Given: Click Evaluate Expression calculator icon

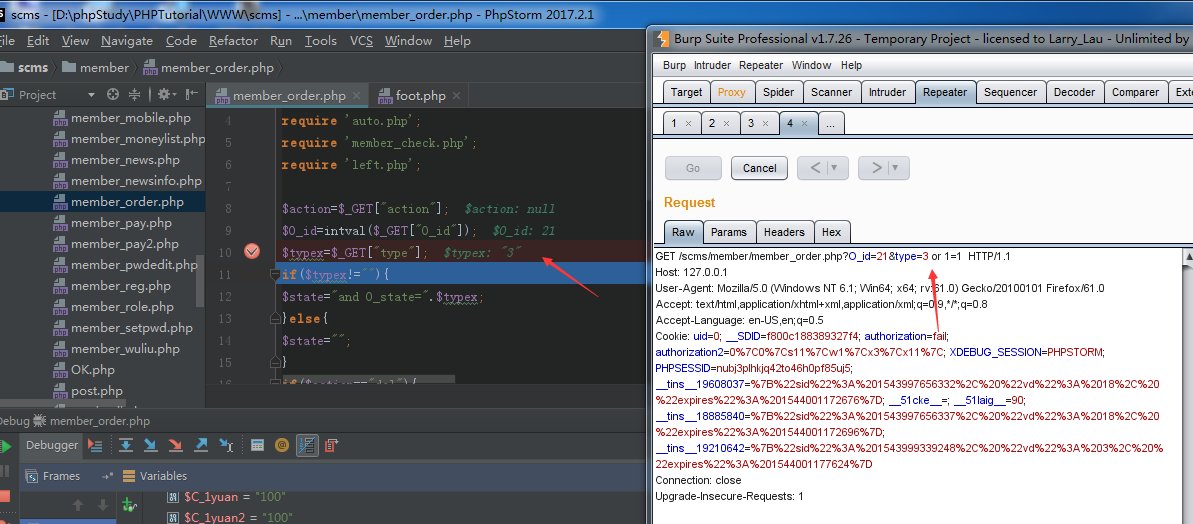Looking at the screenshot, I should coord(257,445).
